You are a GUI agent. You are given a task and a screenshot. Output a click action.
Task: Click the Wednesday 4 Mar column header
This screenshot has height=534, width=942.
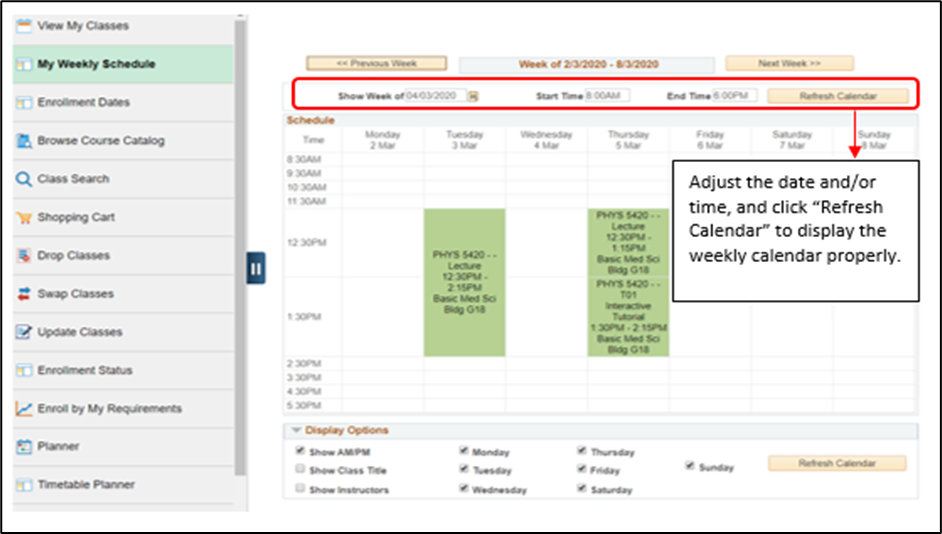point(546,140)
